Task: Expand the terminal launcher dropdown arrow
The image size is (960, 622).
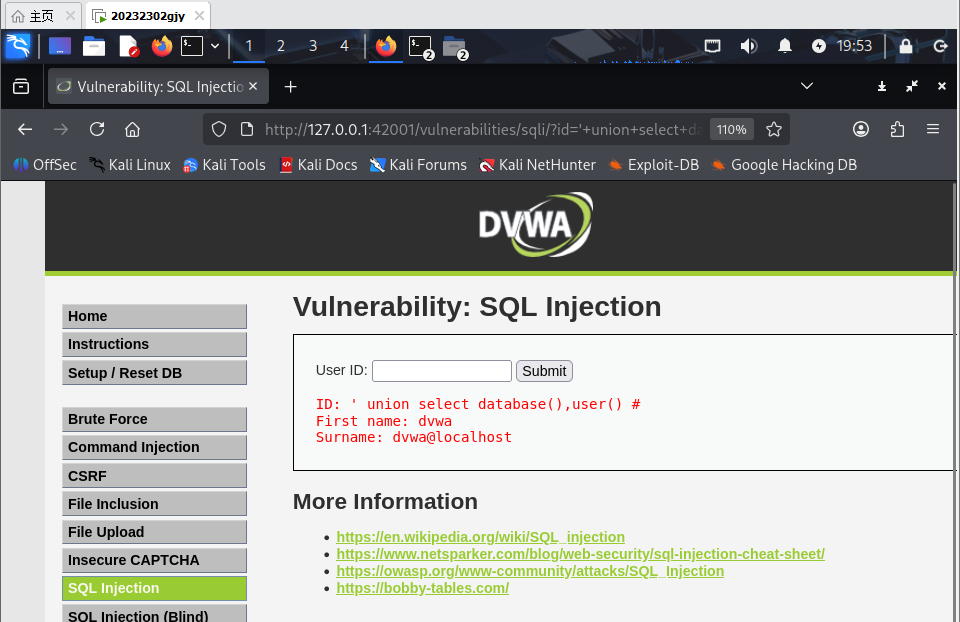Action: pos(215,46)
